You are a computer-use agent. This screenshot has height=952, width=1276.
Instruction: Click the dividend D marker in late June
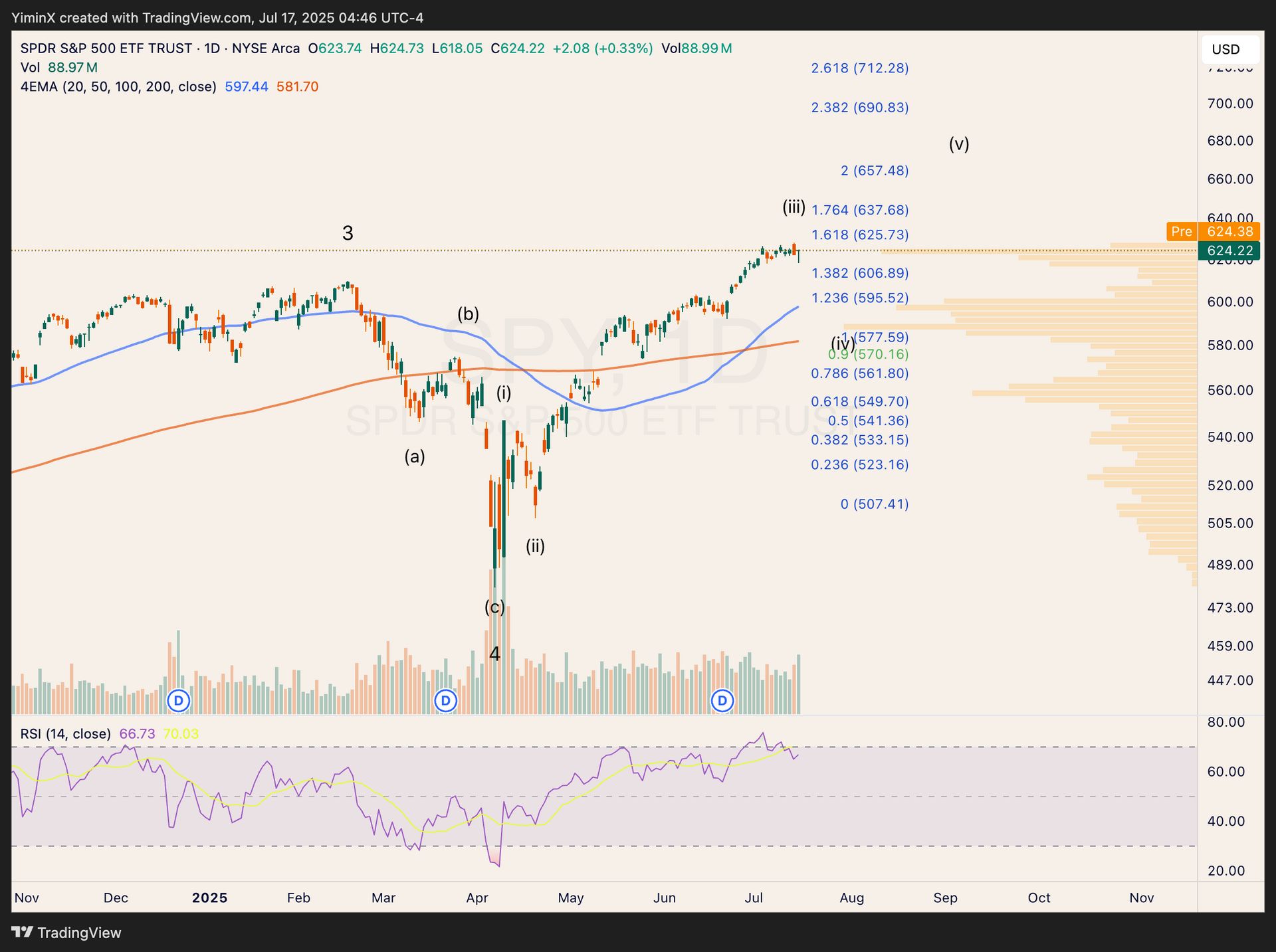pyautogui.click(x=722, y=700)
